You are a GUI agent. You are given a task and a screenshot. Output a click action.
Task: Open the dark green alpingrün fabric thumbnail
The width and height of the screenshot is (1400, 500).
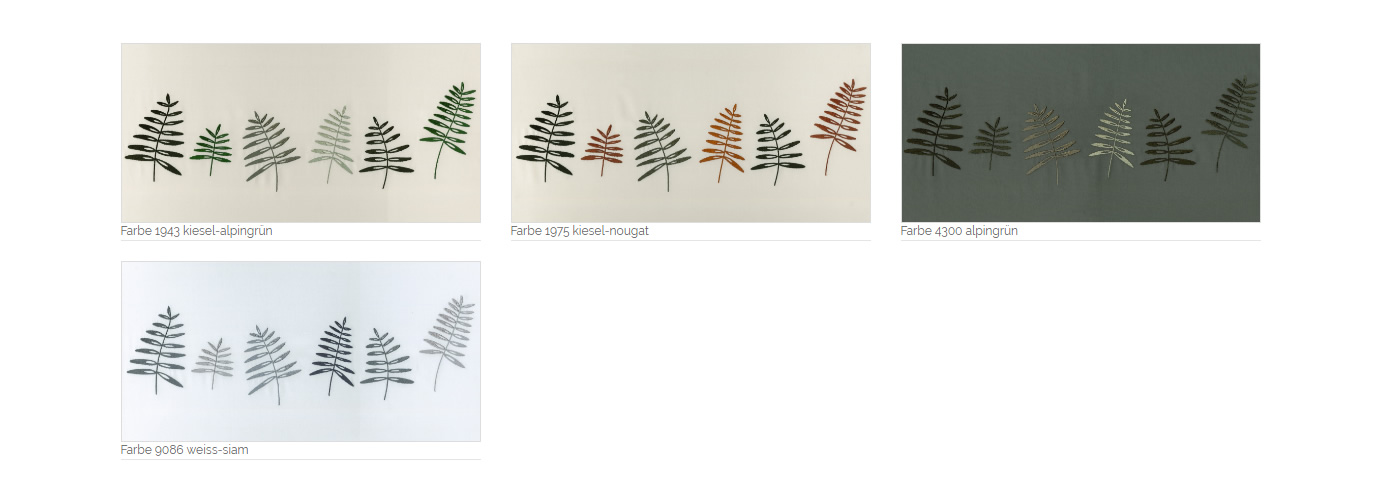click(1080, 133)
